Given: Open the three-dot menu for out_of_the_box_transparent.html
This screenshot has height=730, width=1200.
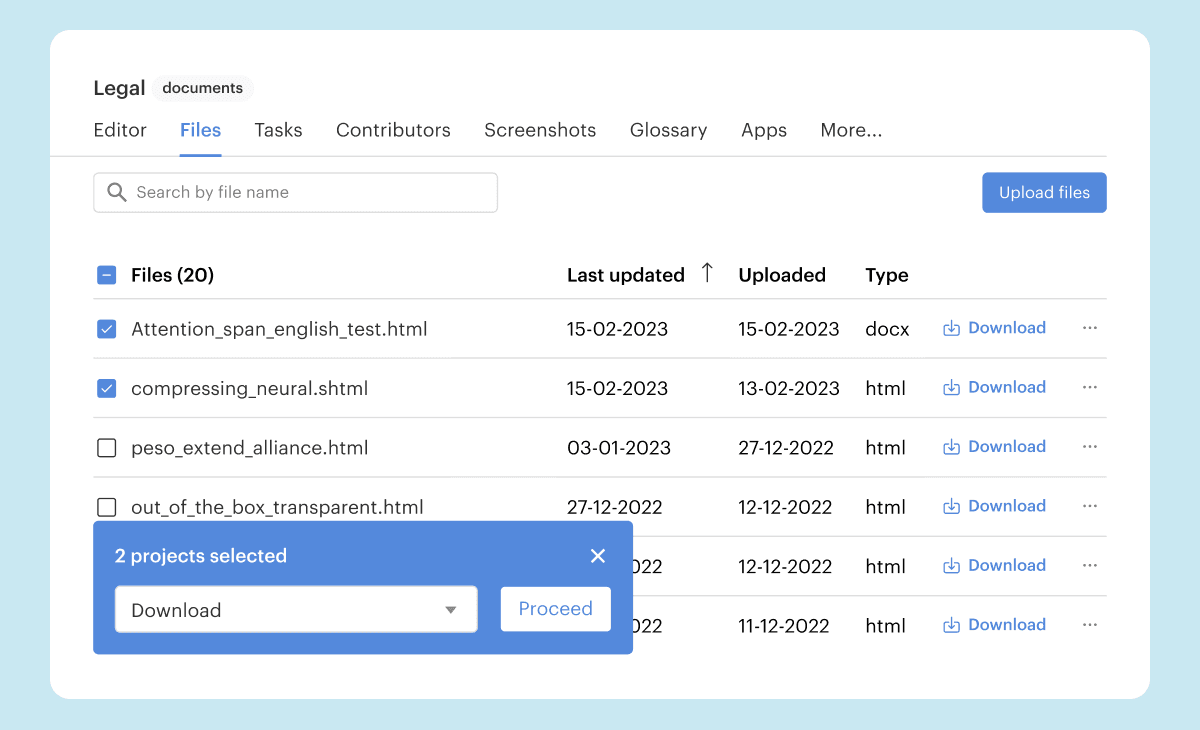Looking at the screenshot, I should (x=1090, y=506).
